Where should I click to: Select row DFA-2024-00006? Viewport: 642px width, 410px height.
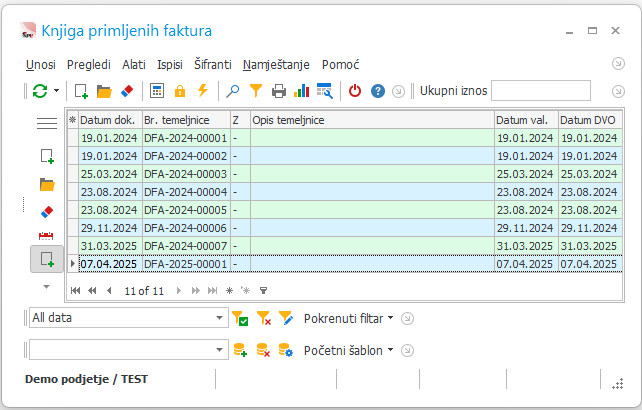(345, 228)
